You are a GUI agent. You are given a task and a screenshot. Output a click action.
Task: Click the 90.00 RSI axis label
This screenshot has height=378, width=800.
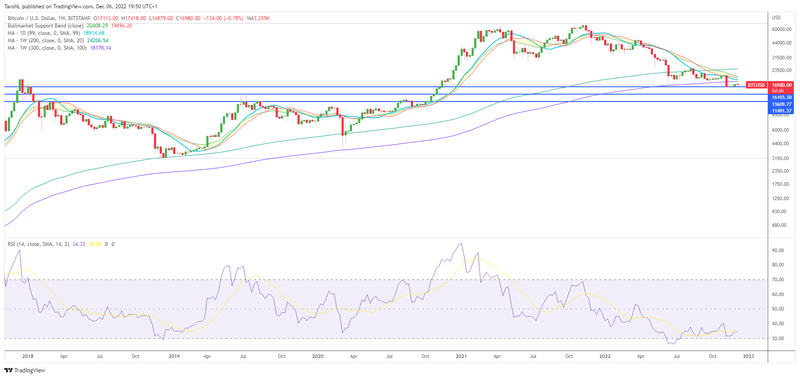coord(779,250)
